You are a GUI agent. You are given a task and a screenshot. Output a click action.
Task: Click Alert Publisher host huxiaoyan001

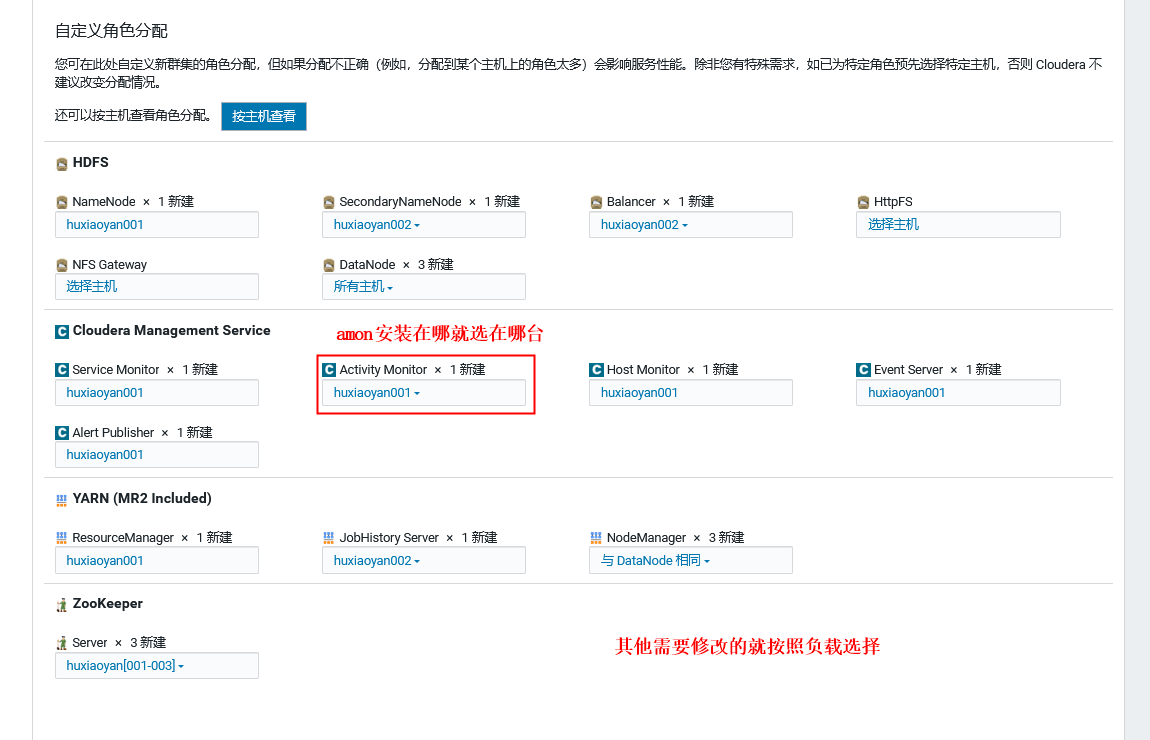(x=105, y=455)
